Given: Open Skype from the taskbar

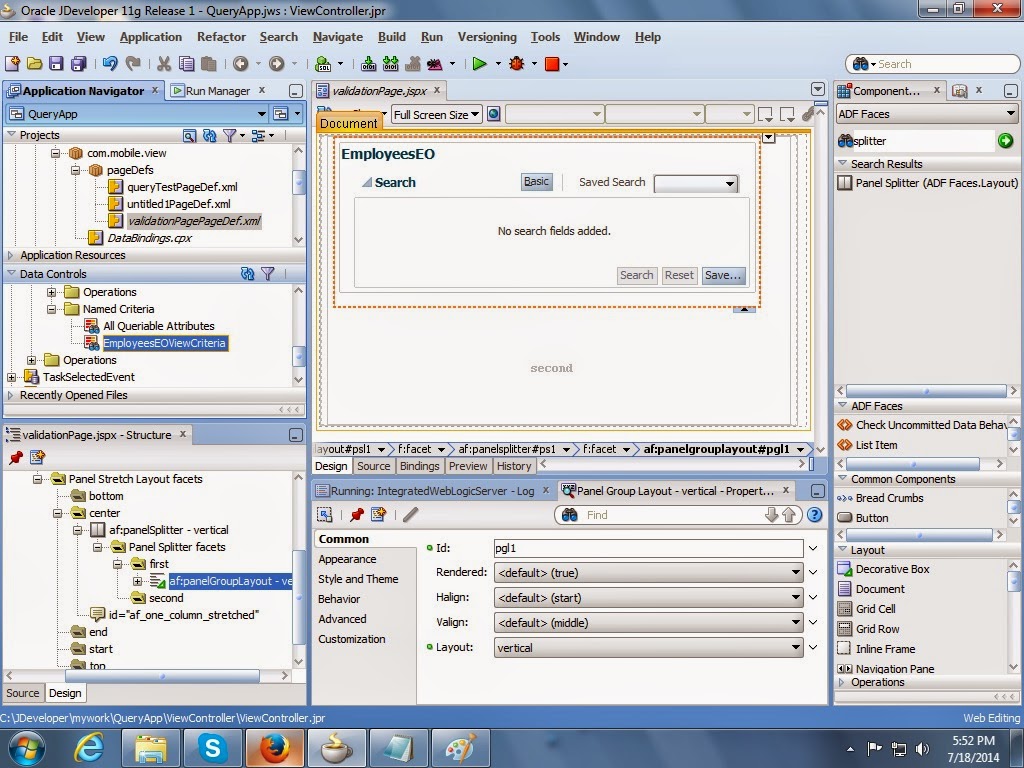Looking at the screenshot, I should [212, 748].
